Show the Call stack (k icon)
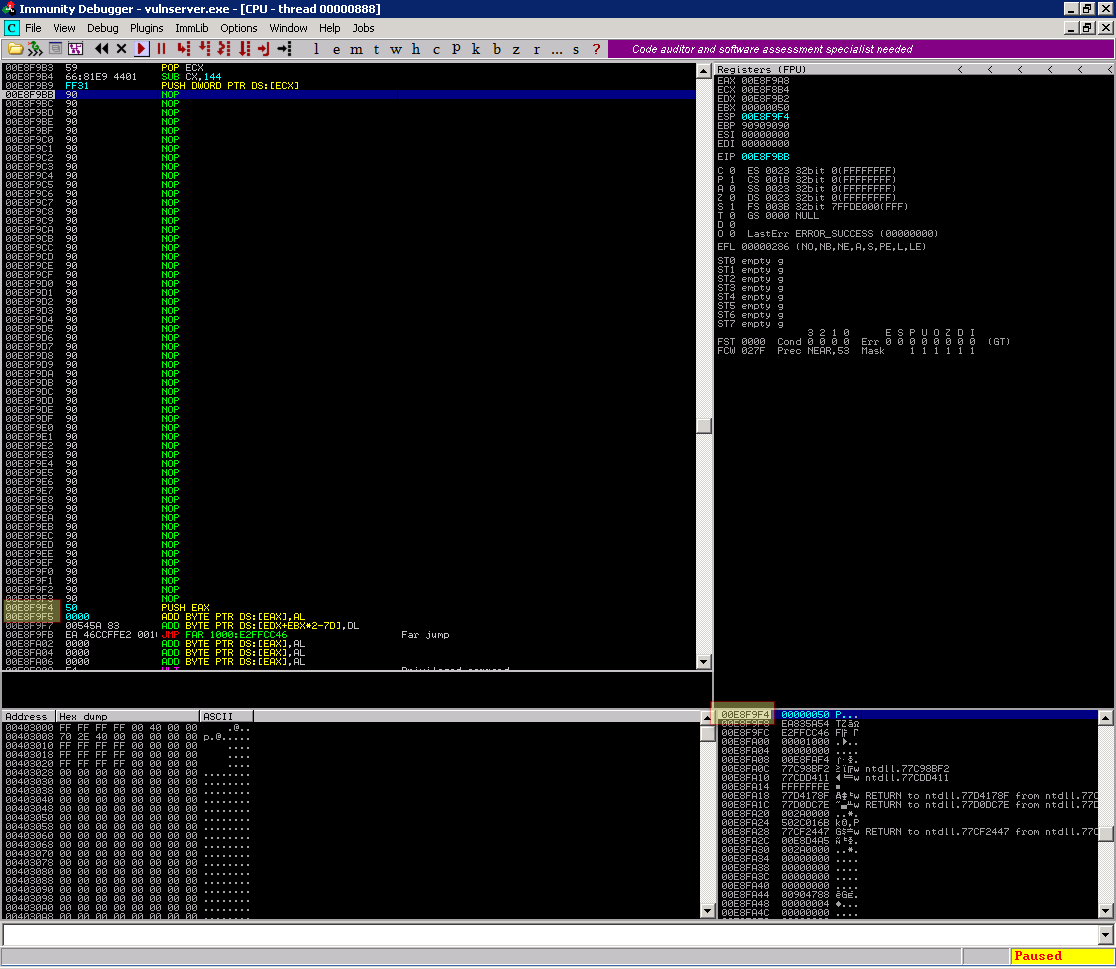This screenshot has height=969, width=1116. pos(476,49)
